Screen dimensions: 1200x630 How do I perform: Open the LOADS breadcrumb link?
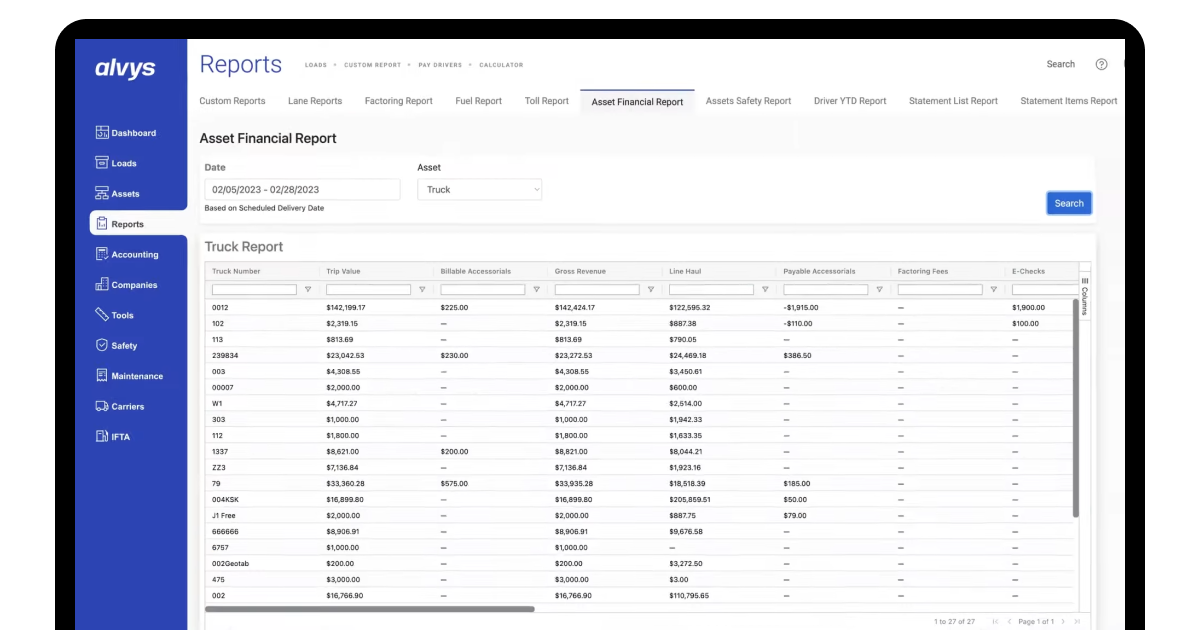(x=315, y=65)
